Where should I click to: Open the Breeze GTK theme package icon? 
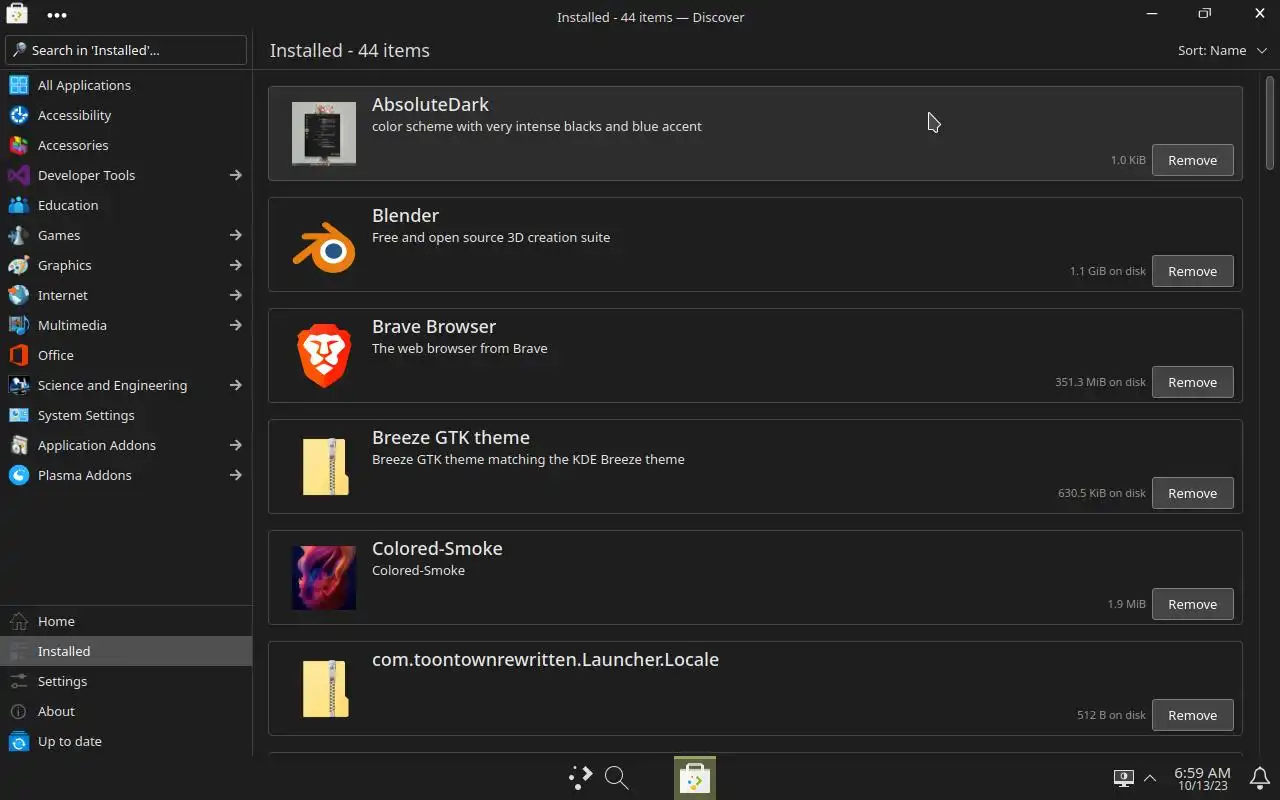pos(325,466)
